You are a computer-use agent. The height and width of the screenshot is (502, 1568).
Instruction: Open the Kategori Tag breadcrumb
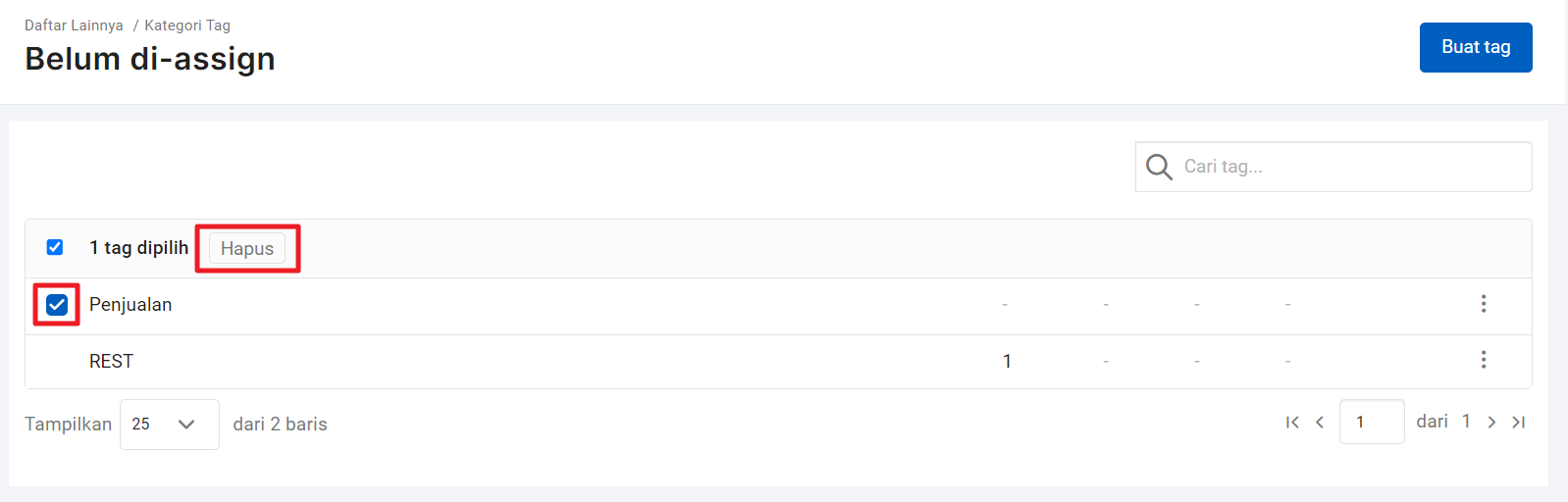[187, 25]
